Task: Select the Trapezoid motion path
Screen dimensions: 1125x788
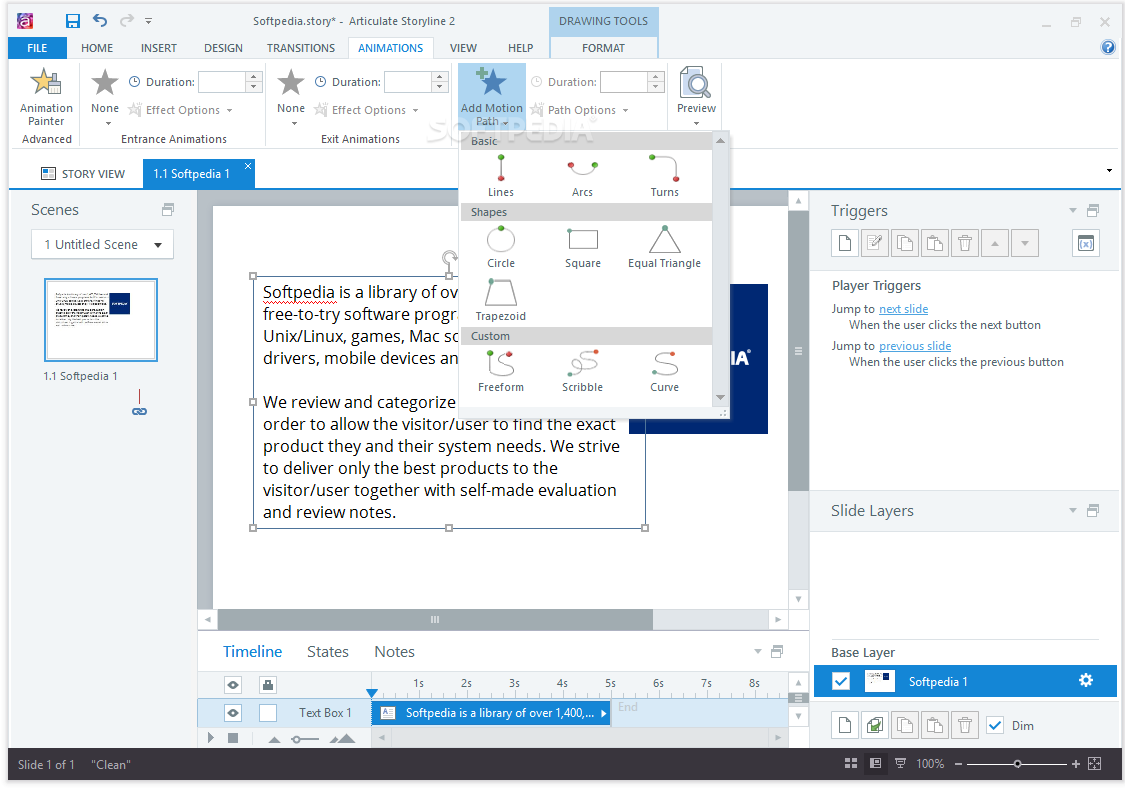Action: coord(501,300)
